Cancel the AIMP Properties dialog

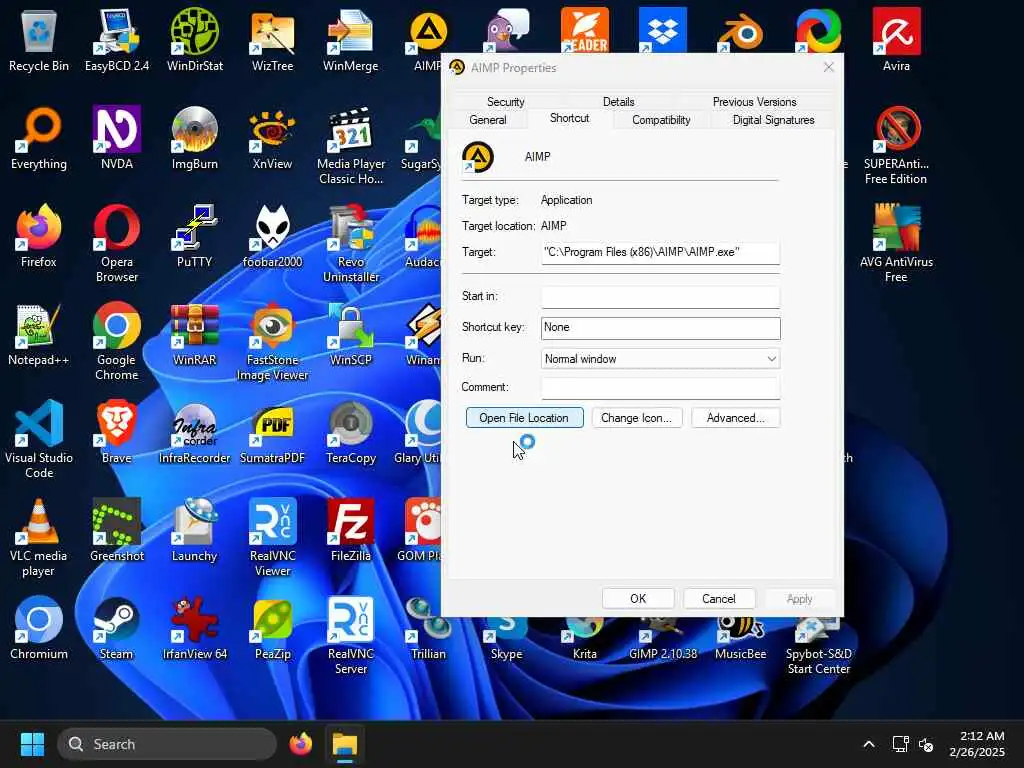[719, 599]
